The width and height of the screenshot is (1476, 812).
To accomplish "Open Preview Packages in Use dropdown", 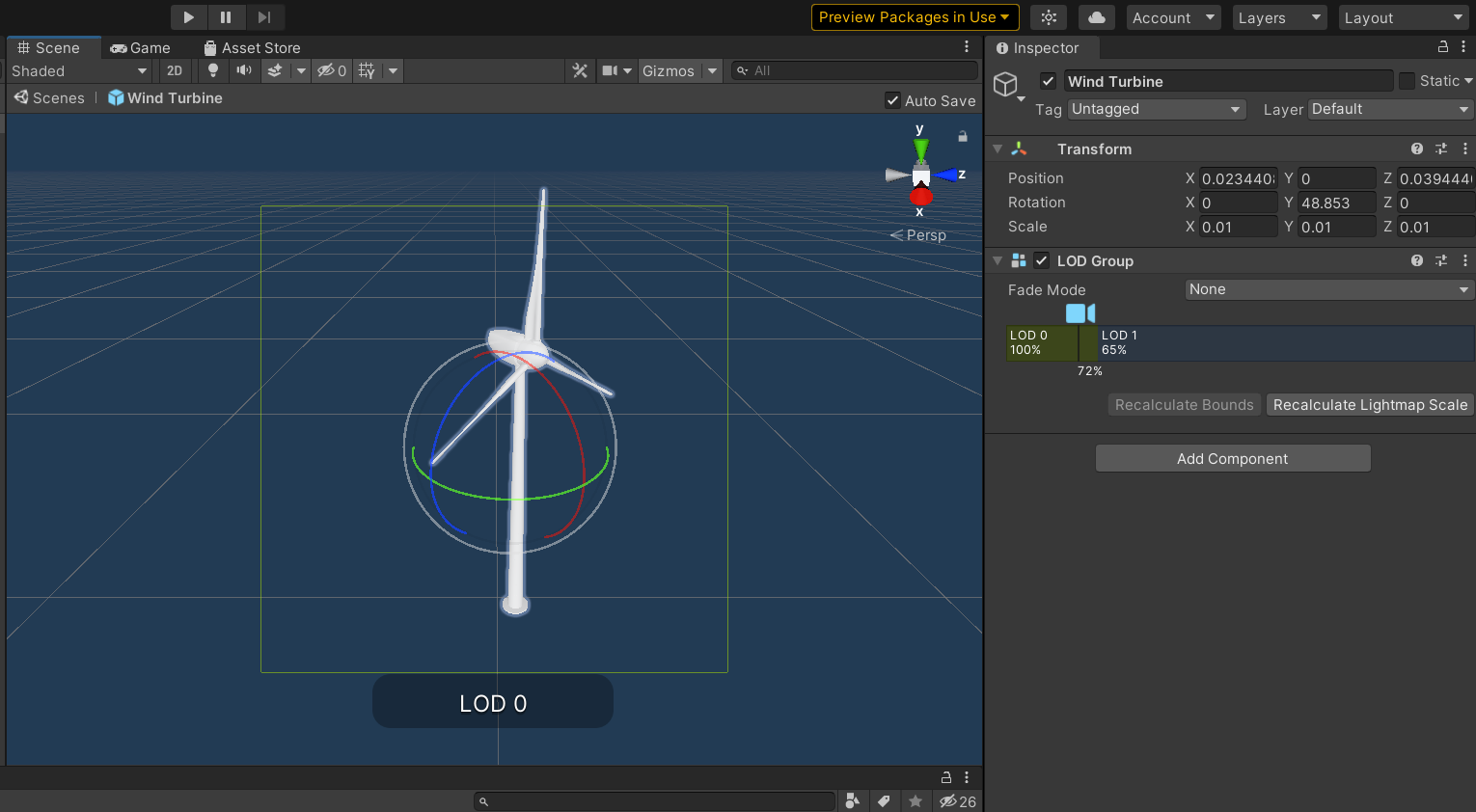I will [x=915, y=17].
